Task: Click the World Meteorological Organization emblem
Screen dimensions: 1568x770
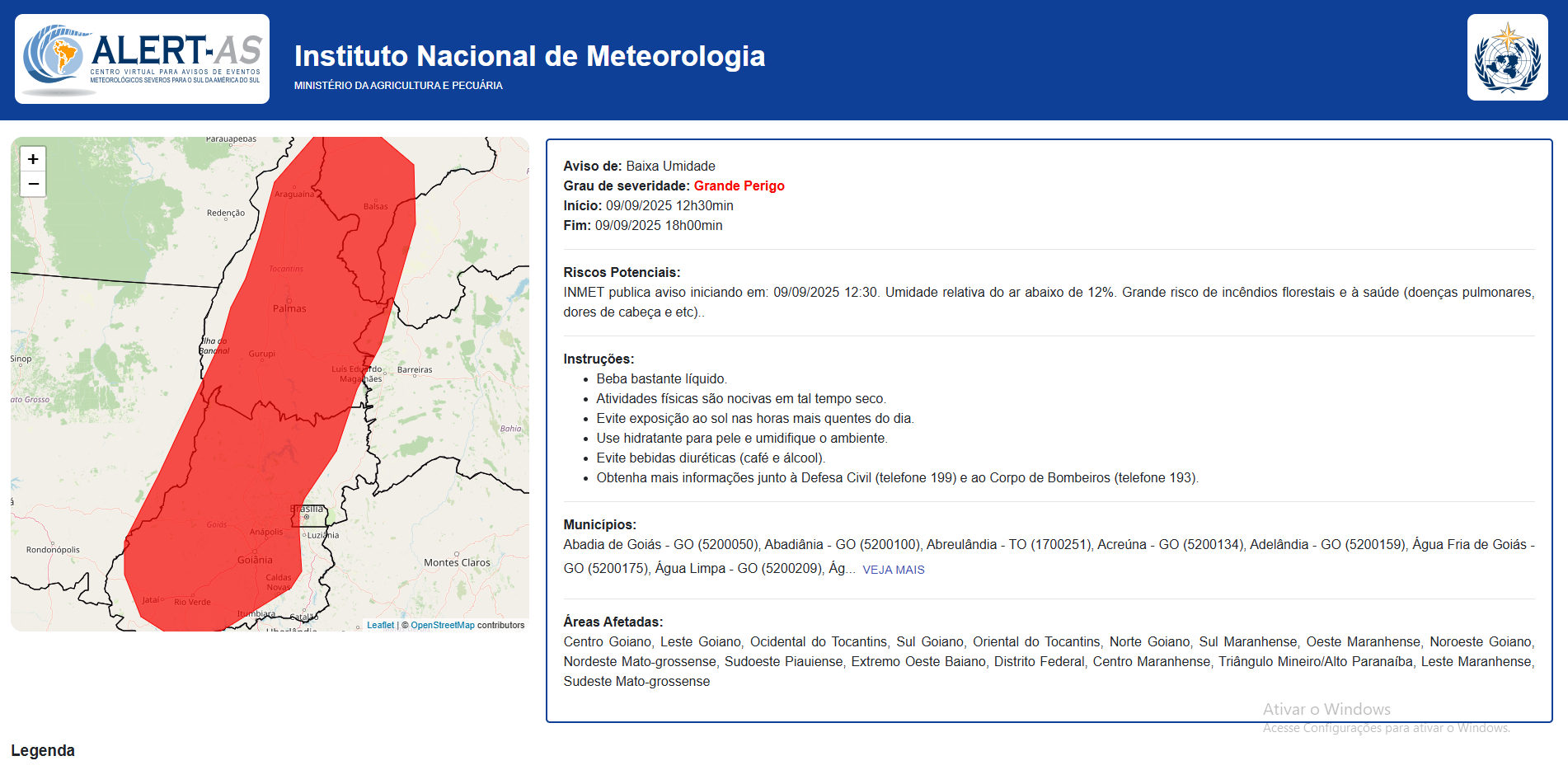Action: coord(1507,58)
